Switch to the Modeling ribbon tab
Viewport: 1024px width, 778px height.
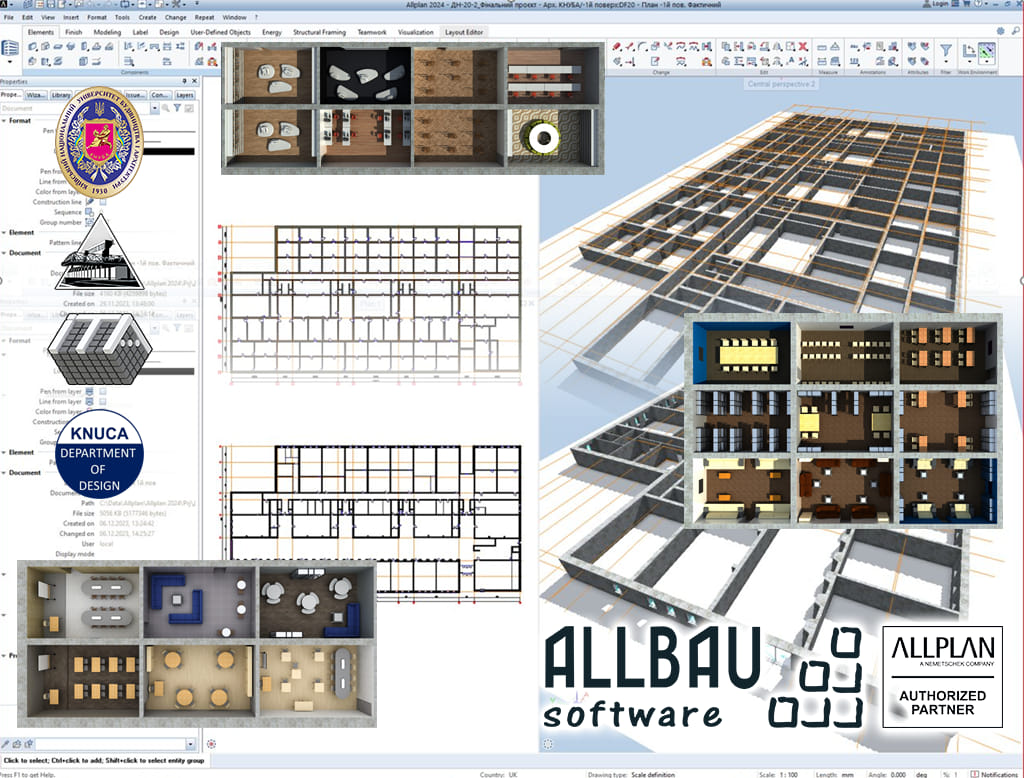tap(107, 32)
